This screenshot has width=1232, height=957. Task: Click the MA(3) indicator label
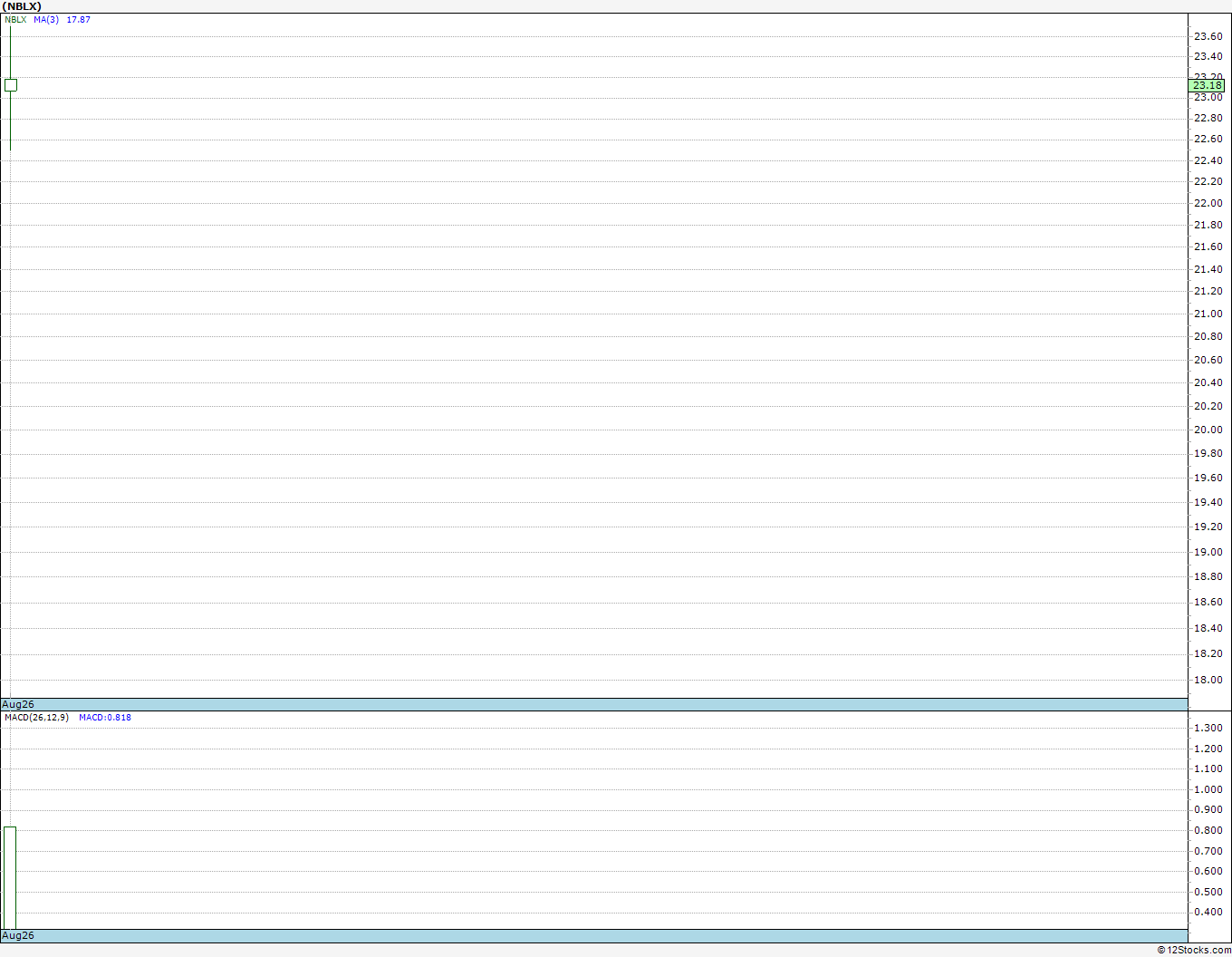(x=46, y=20)
